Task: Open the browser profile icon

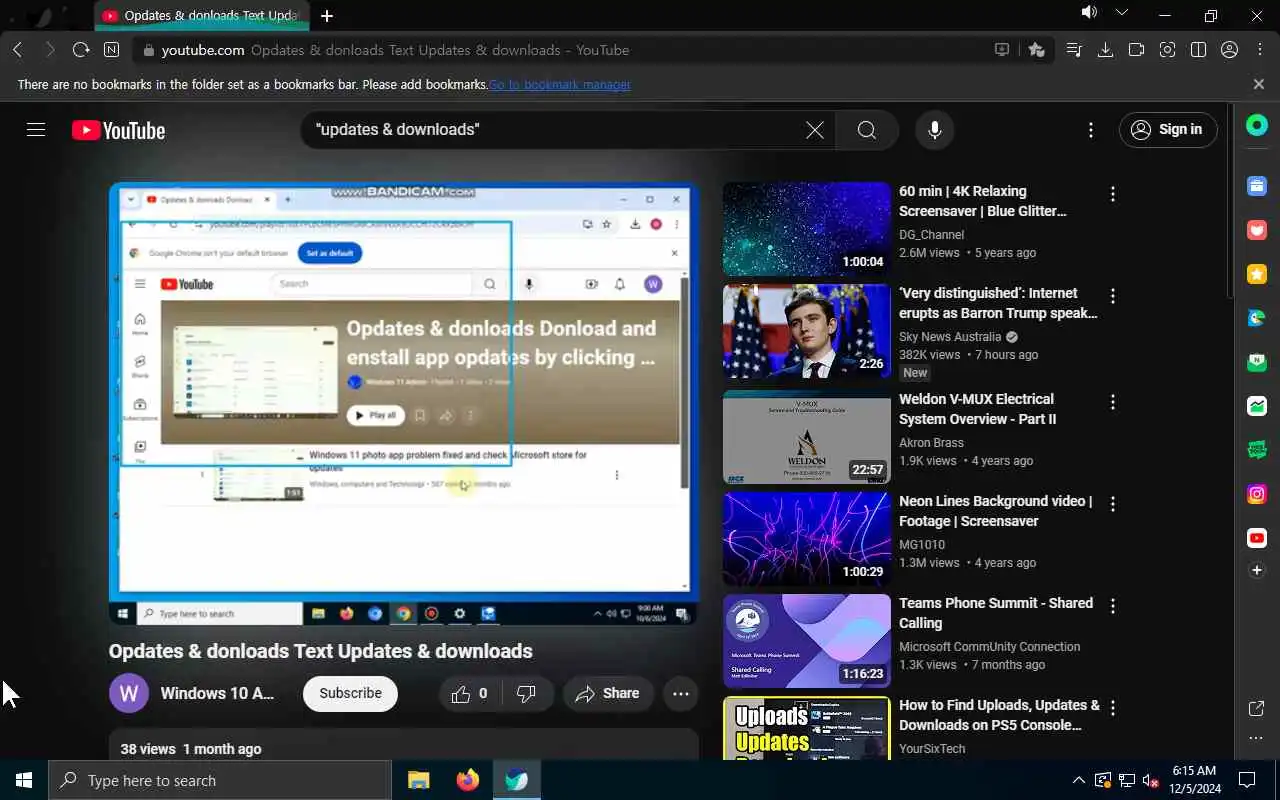Action: click(1229, 50)
